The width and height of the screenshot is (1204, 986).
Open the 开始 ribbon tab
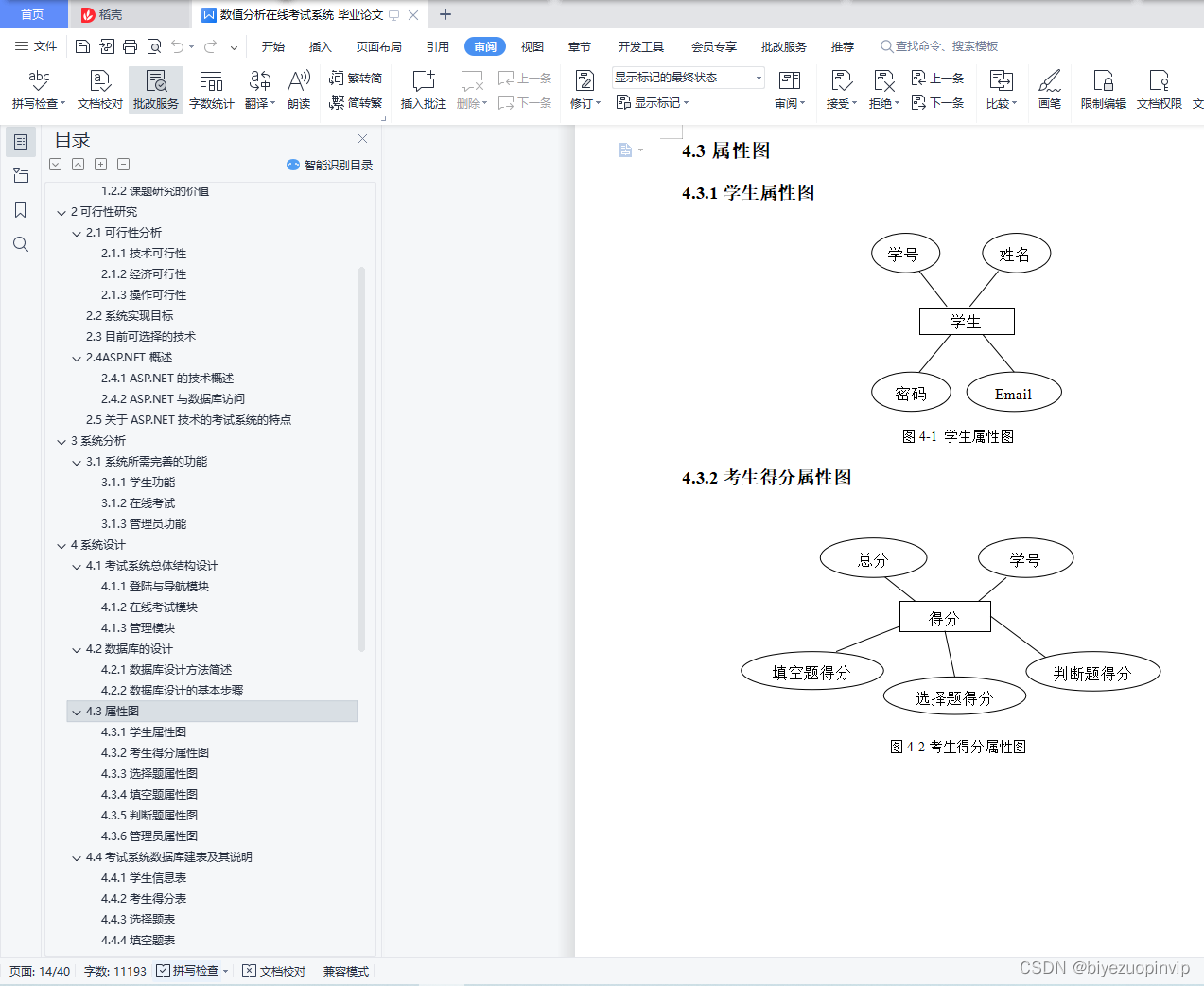pyautogui.click(x=273, y=46)
